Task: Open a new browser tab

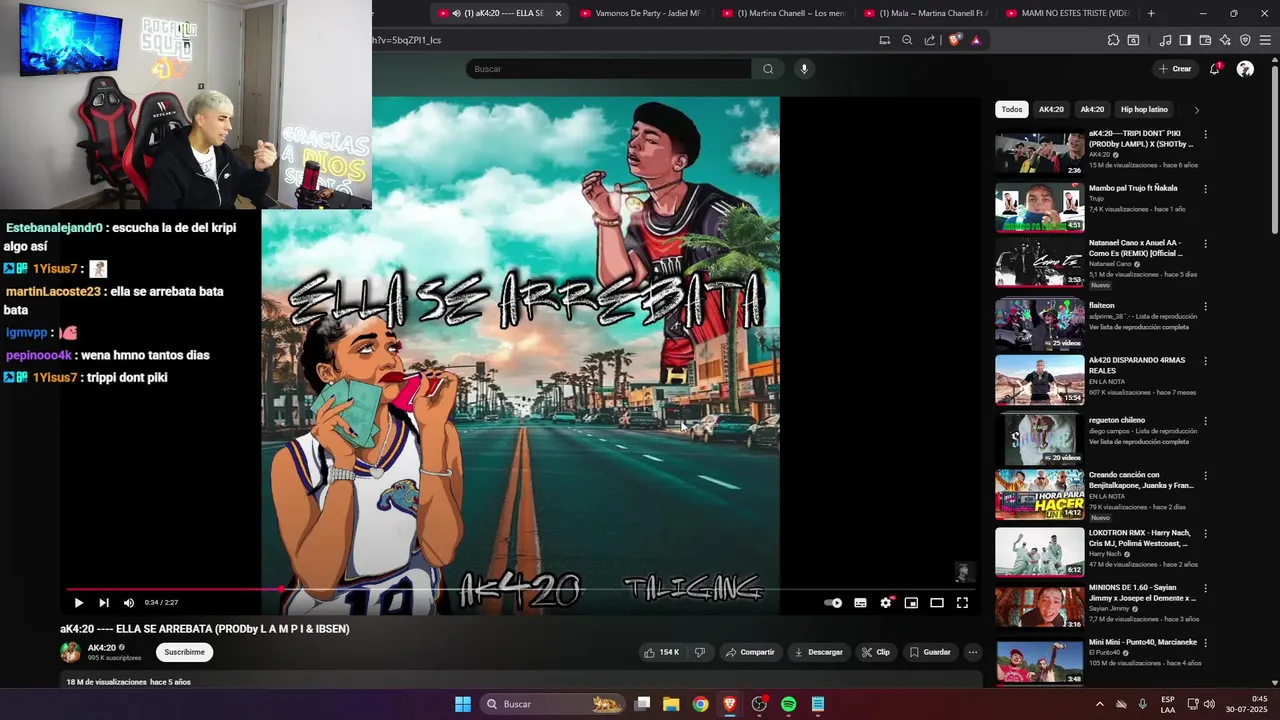Action: [x=1151, y=13]
